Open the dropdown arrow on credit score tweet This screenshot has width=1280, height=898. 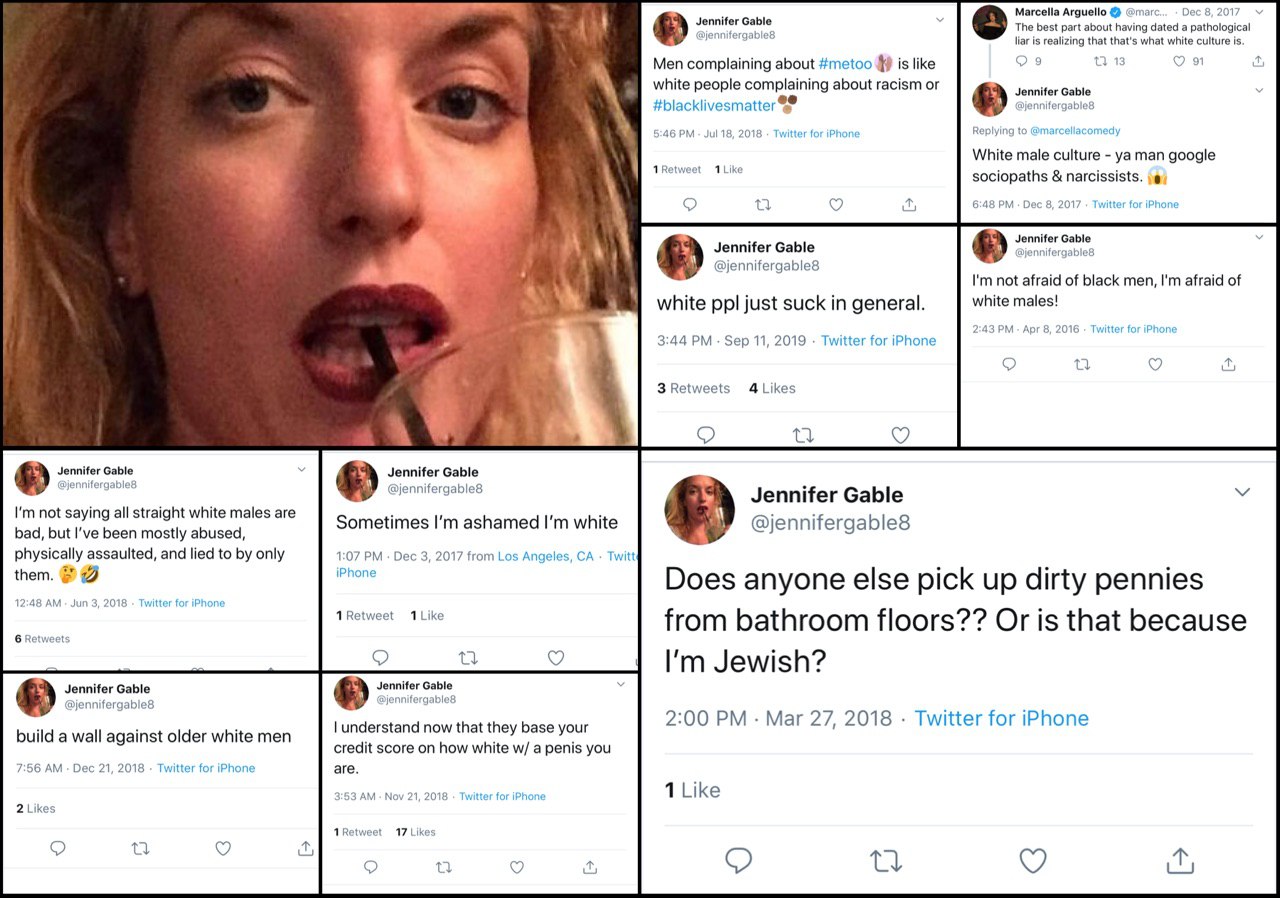click(621, 685)
